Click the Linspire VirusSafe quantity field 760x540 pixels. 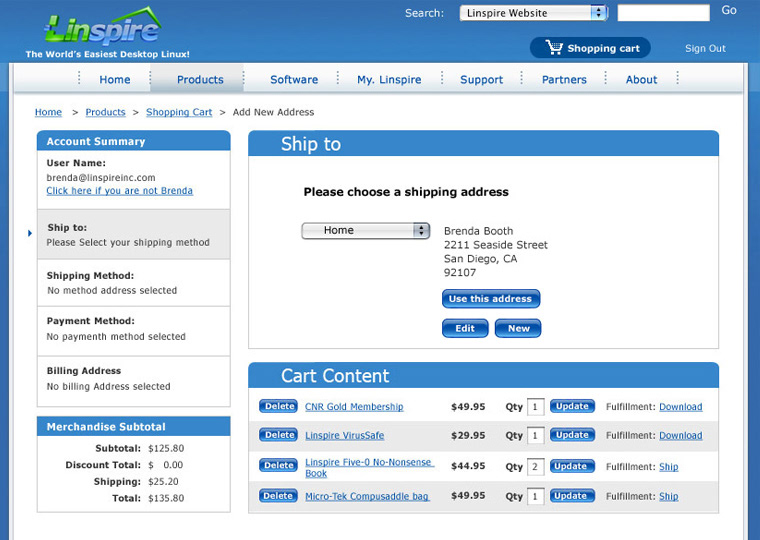(x=535, y=435)
